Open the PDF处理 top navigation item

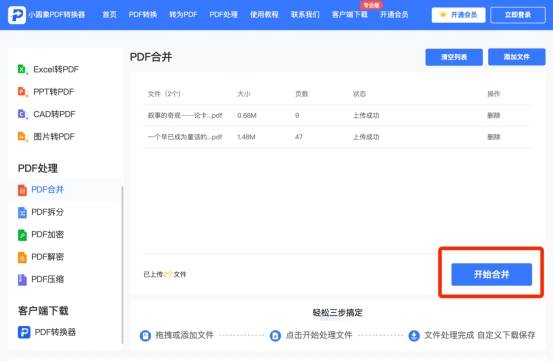click(224, 14)
